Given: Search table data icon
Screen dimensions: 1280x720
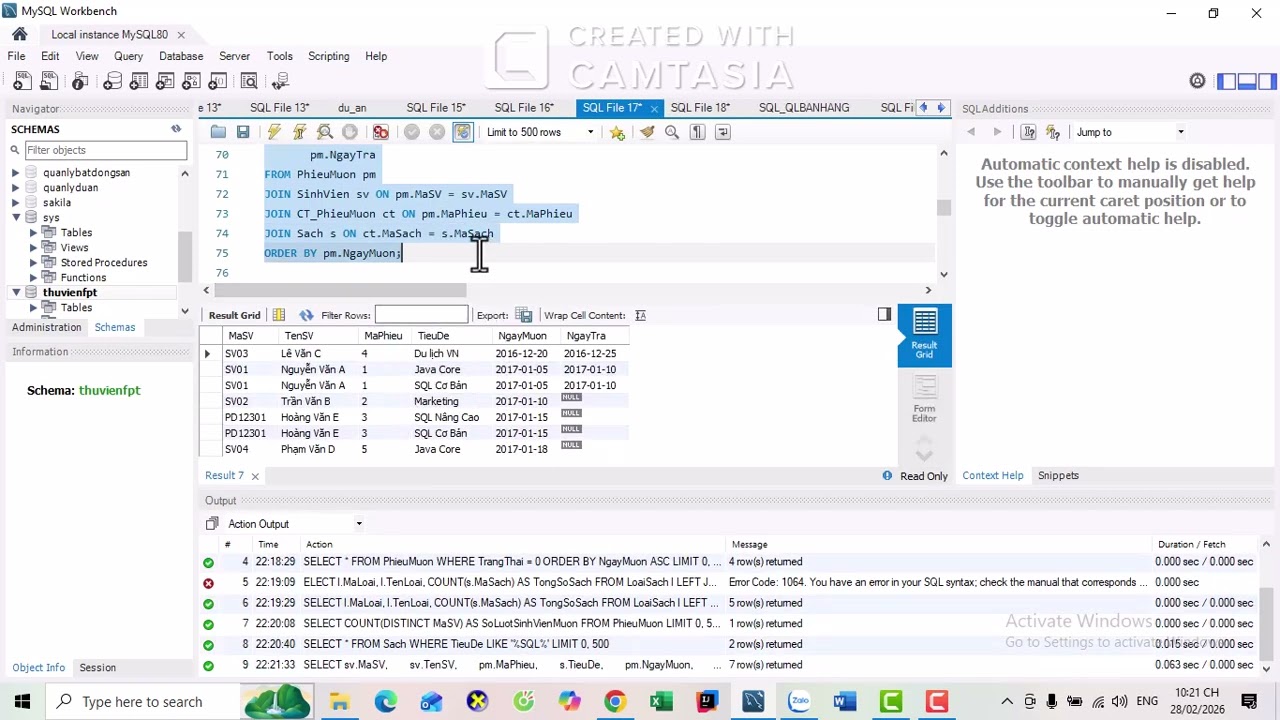Looking at the screenshot, I should click(x=249, y=81).
